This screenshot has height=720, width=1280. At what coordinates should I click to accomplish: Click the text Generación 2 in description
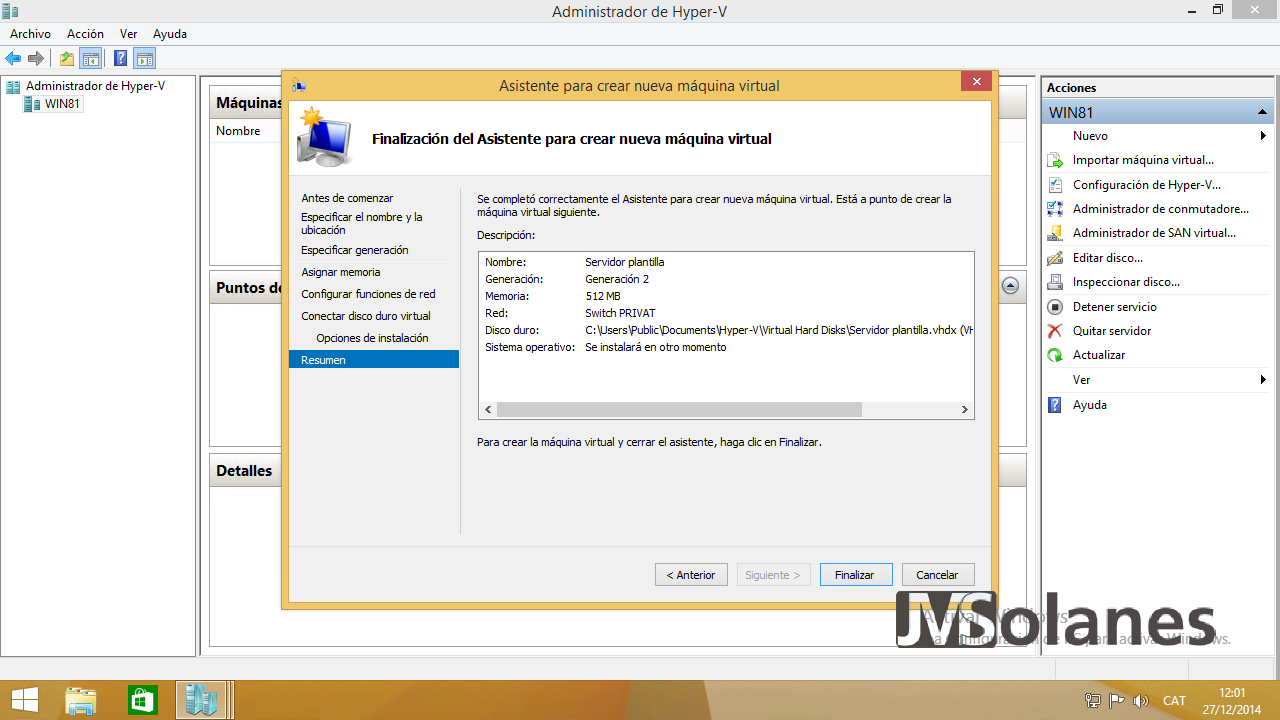click(617, 279)
